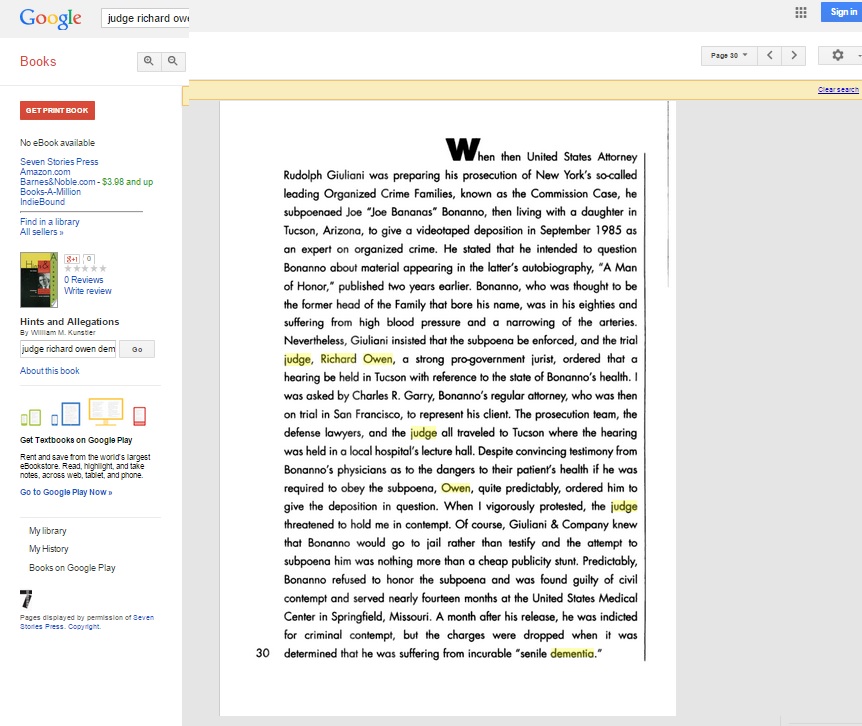Open the settings gear menu
Screen dimensions: 862x726
(x=838, y=56)
